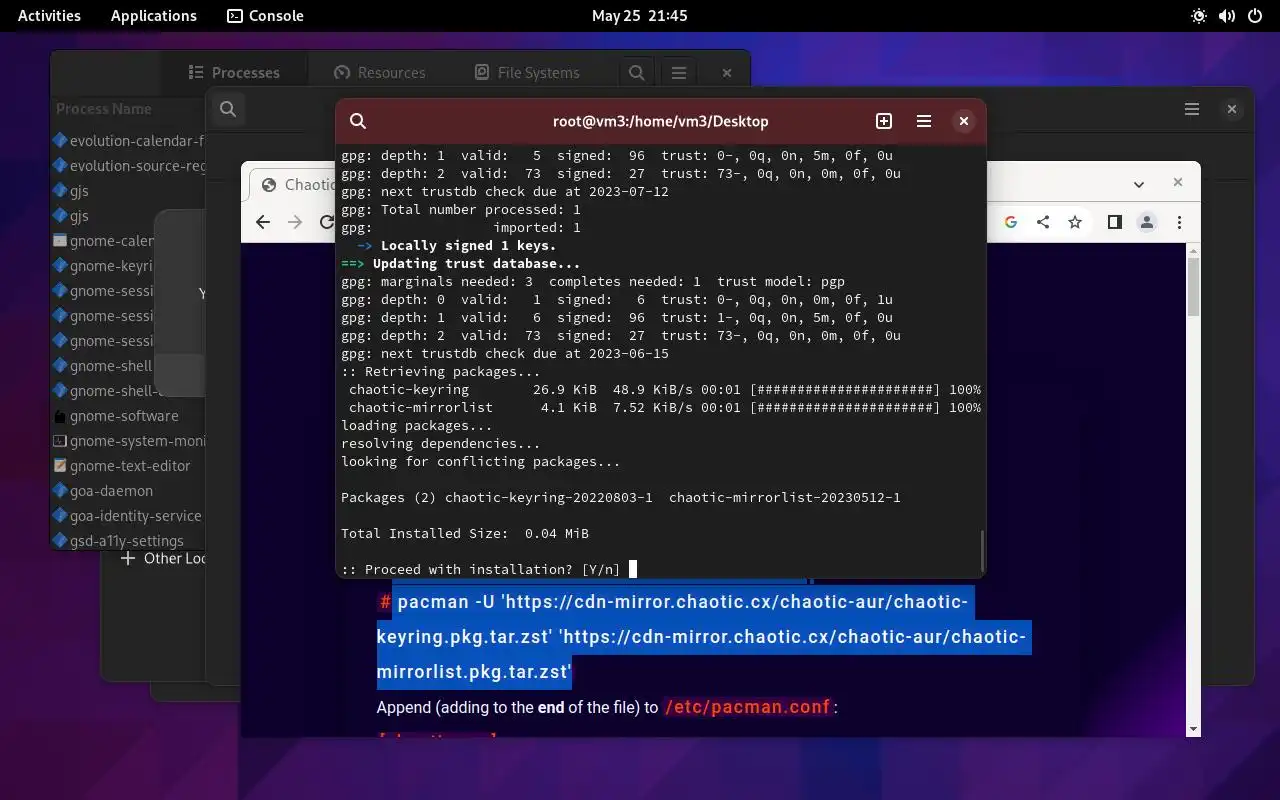Click the Google icon in address bar
The image size is (1280, 800).
(x=1011, y=222)
